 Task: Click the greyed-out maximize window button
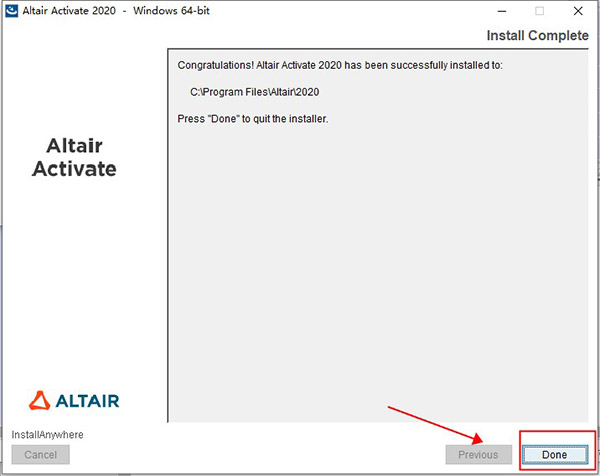pos(540,11)
